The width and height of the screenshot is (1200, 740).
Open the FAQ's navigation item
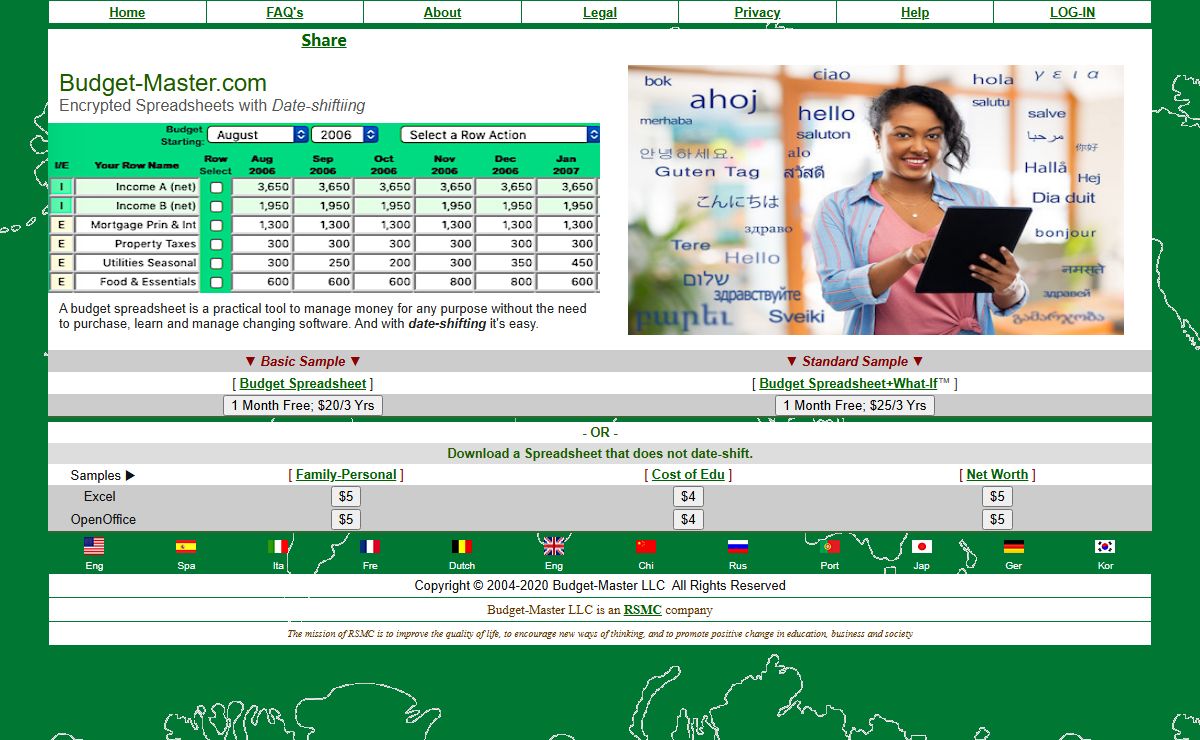point(285,12)
